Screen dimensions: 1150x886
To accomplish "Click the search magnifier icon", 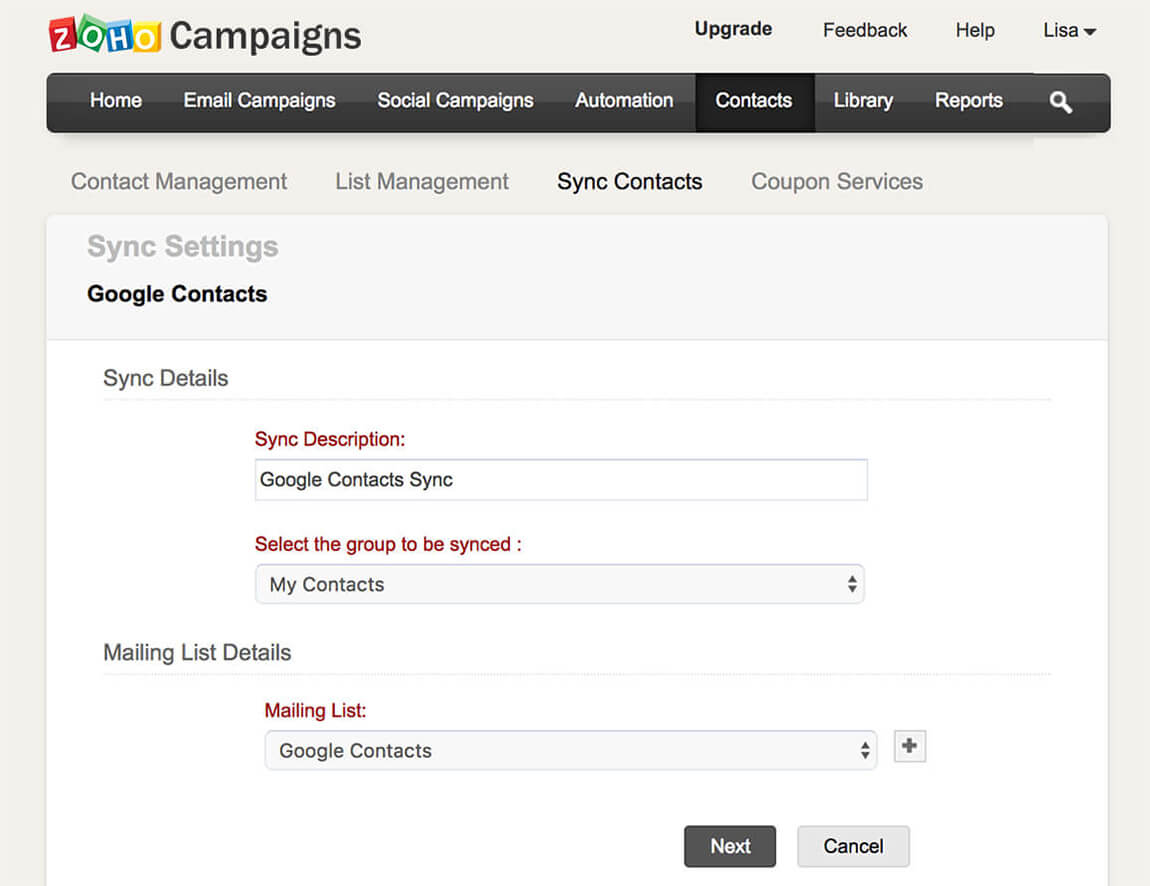I will [1061, 101].
